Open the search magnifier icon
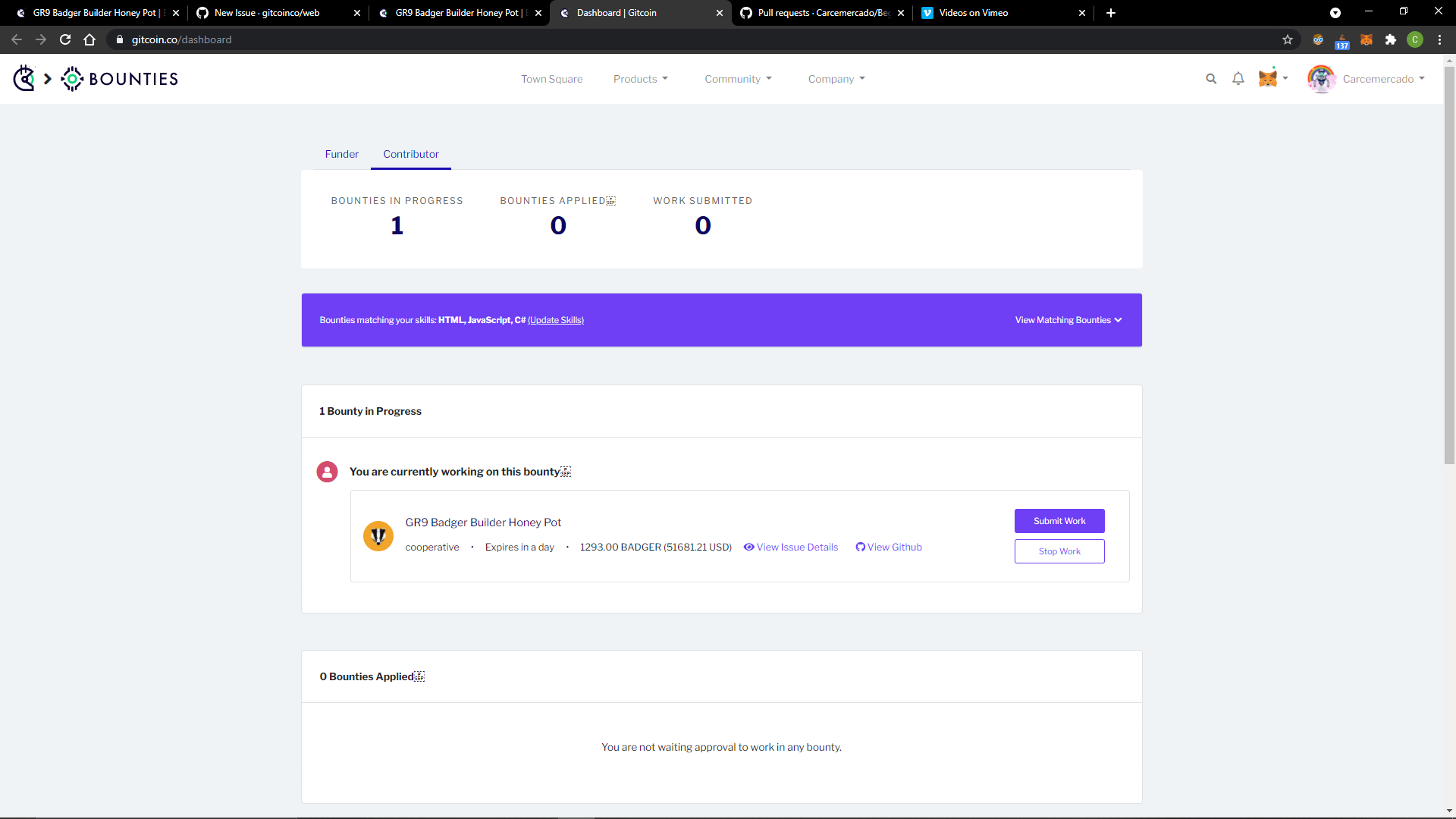Screen dimensions: 1456x819 click(x=1211, y=79)
